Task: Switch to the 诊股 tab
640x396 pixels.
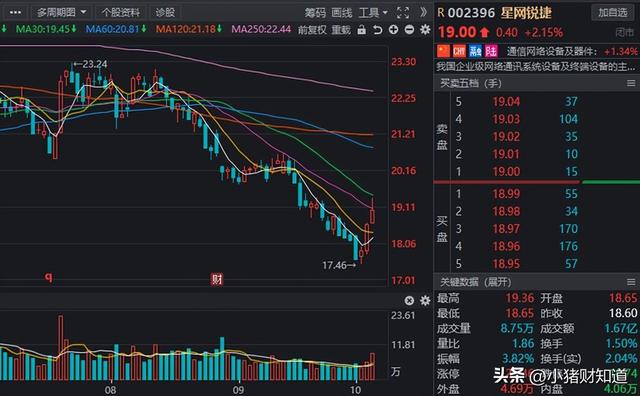Action: coord(165,13)
